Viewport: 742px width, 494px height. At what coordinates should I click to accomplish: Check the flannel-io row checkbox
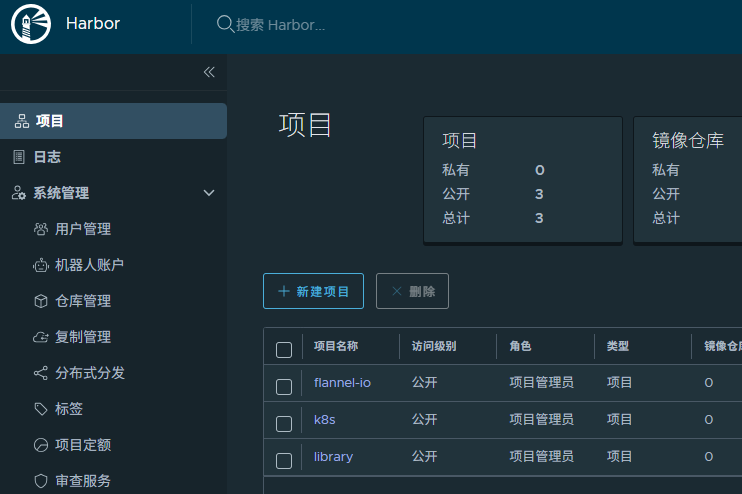[284, 387]
